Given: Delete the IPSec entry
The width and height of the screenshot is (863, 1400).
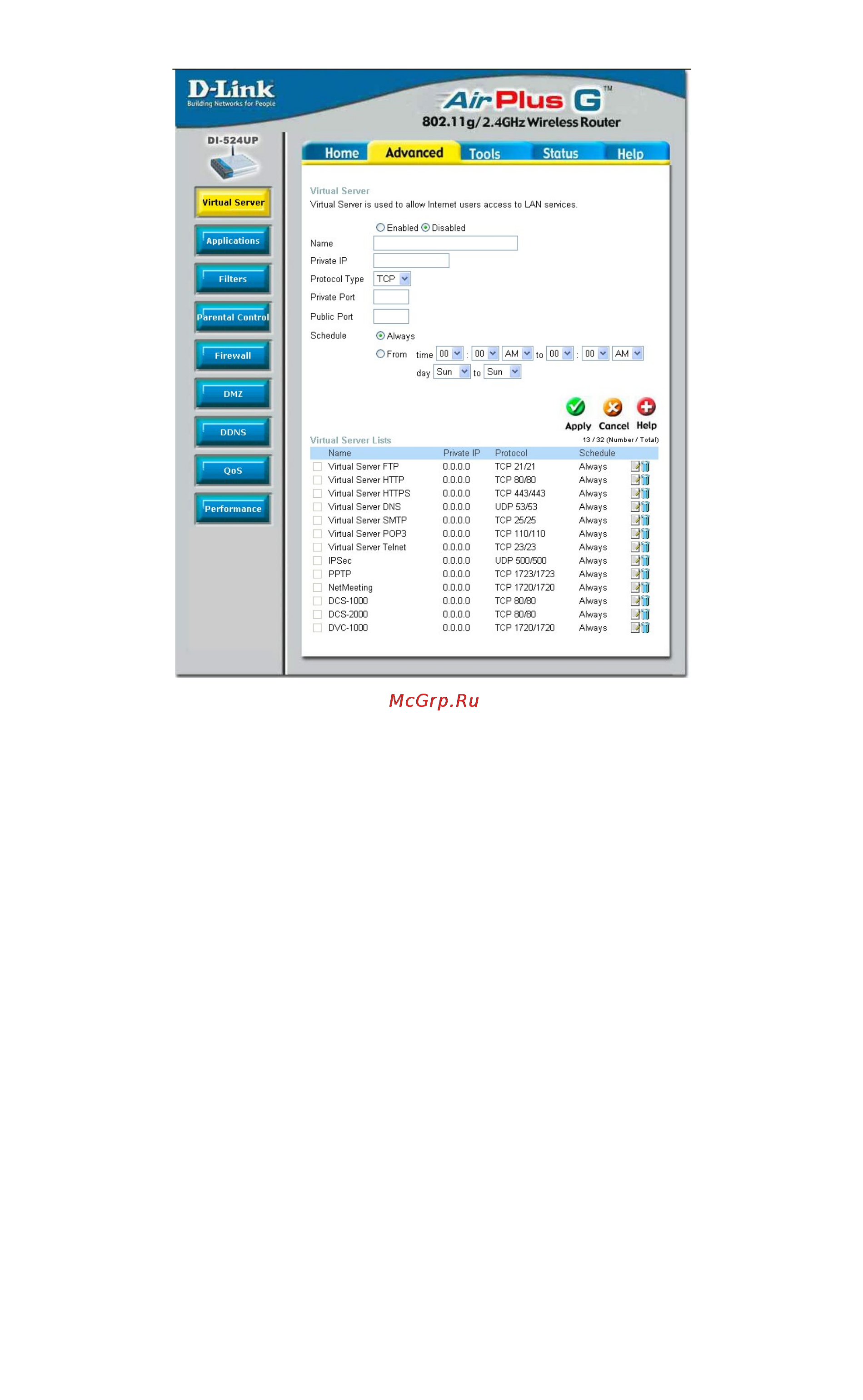Looking at the screenshot, I should click(645, 560).
